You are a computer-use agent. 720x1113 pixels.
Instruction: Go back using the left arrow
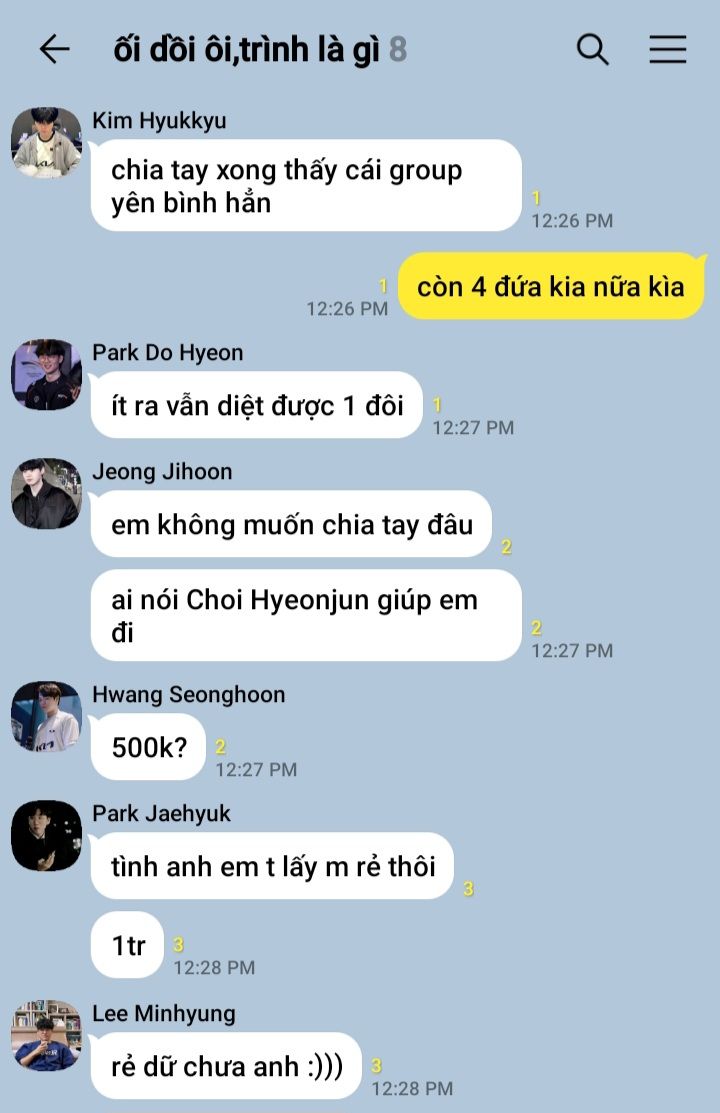tap(54, 50)
